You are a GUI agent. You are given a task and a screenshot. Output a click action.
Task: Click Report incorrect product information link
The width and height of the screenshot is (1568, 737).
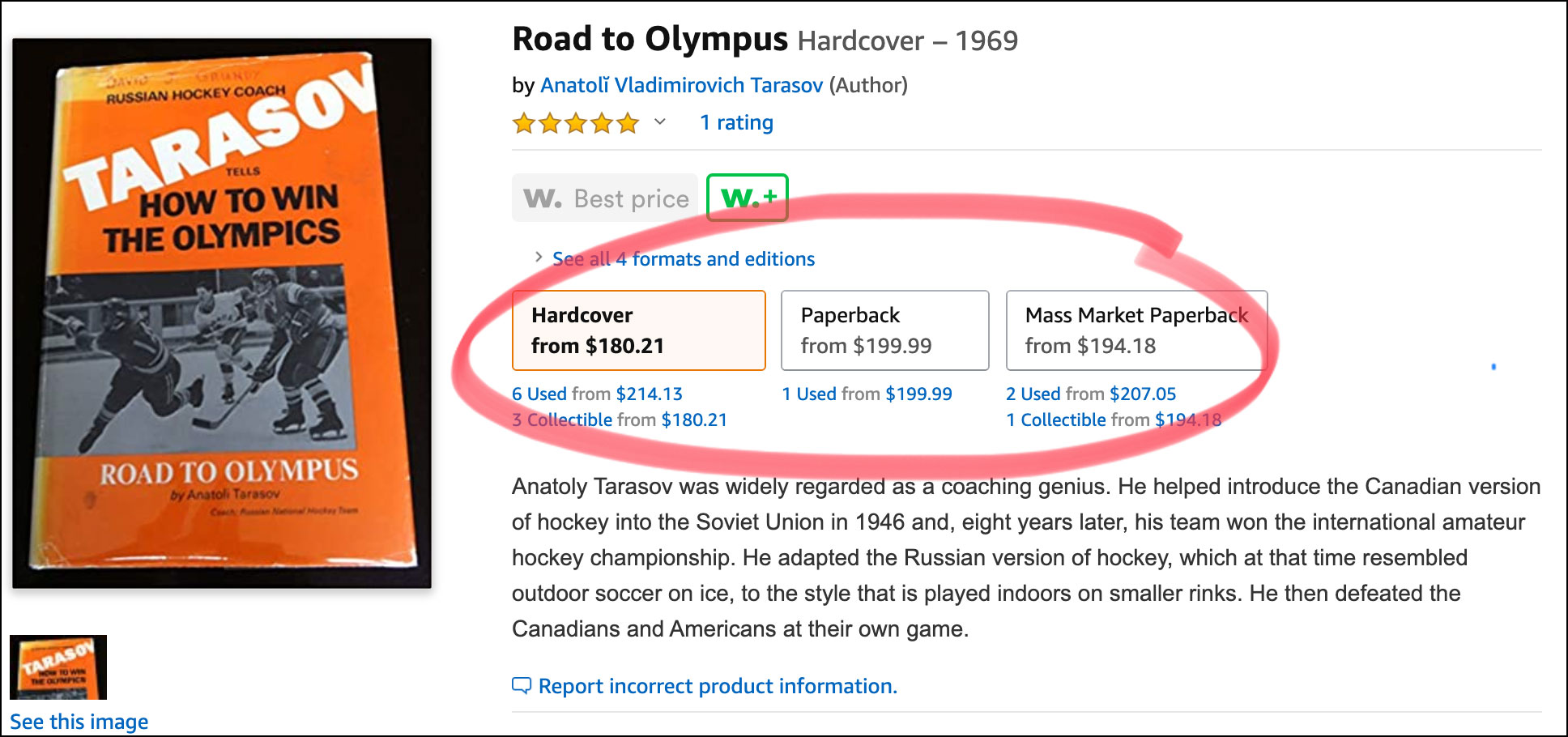pos(718,687)
